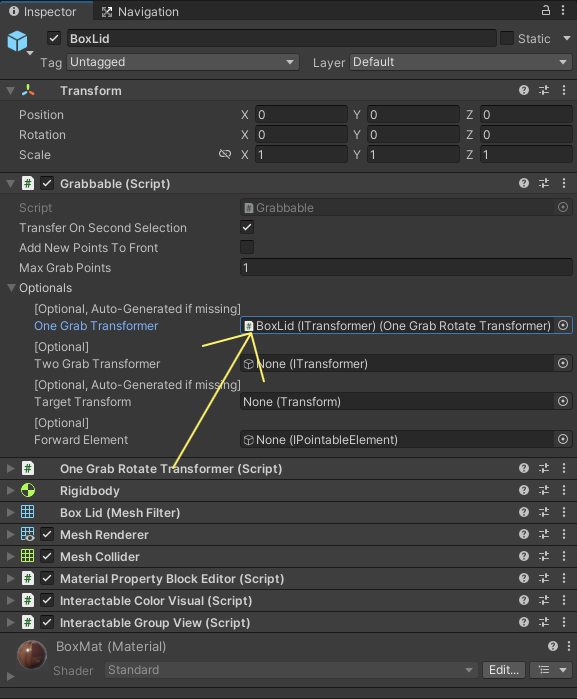Open Mesh Collider preset icon

pos(544,556)
